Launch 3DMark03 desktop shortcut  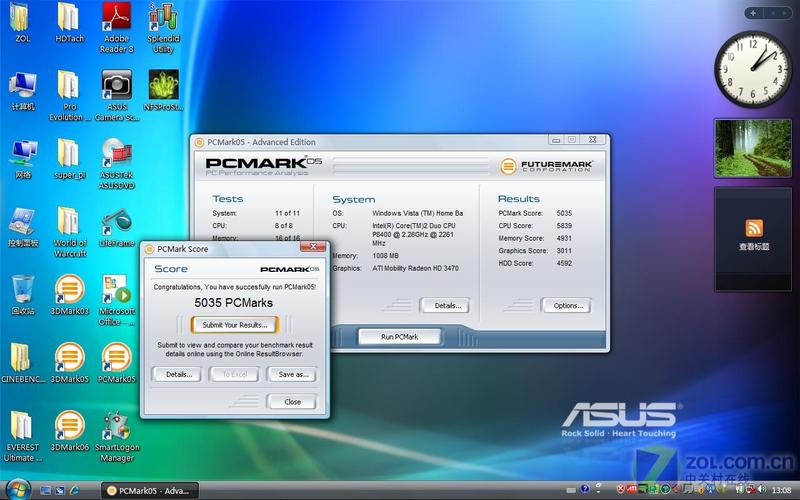pyautogui.click(x=69, y=295)
